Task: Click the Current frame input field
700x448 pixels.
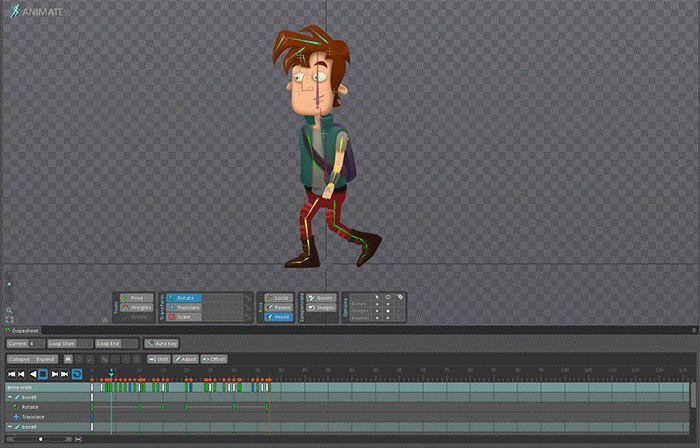Action: (x=37, y=344)
